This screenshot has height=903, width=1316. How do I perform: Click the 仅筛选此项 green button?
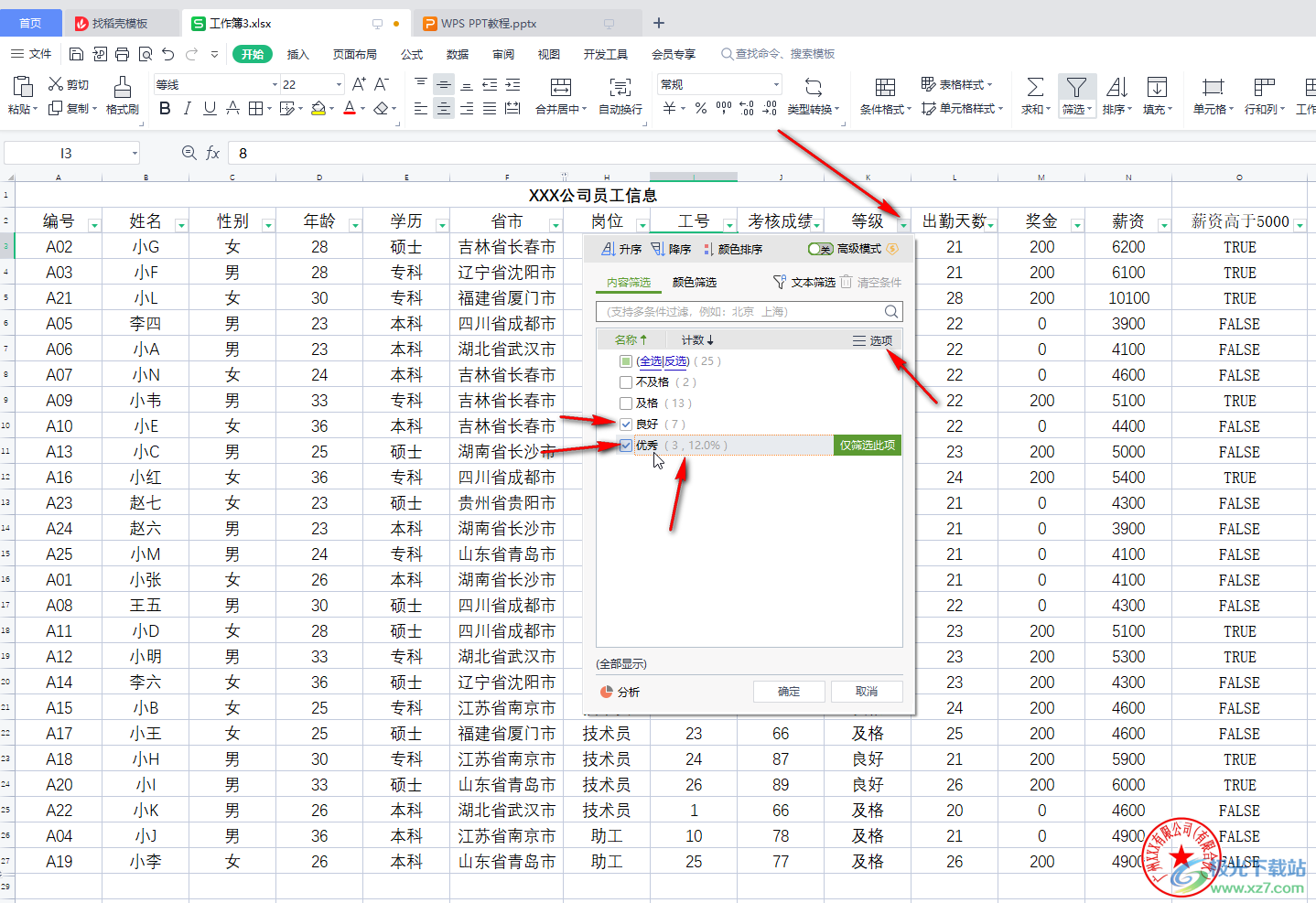pos(868,446)
